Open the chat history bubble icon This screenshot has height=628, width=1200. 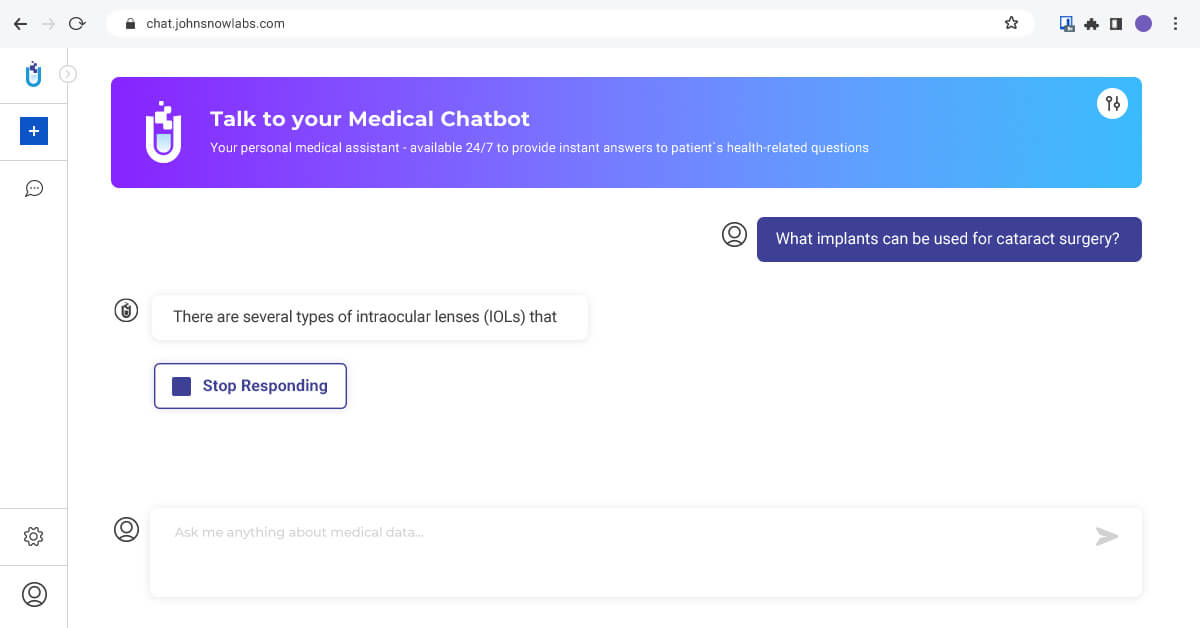pos(34,188)
